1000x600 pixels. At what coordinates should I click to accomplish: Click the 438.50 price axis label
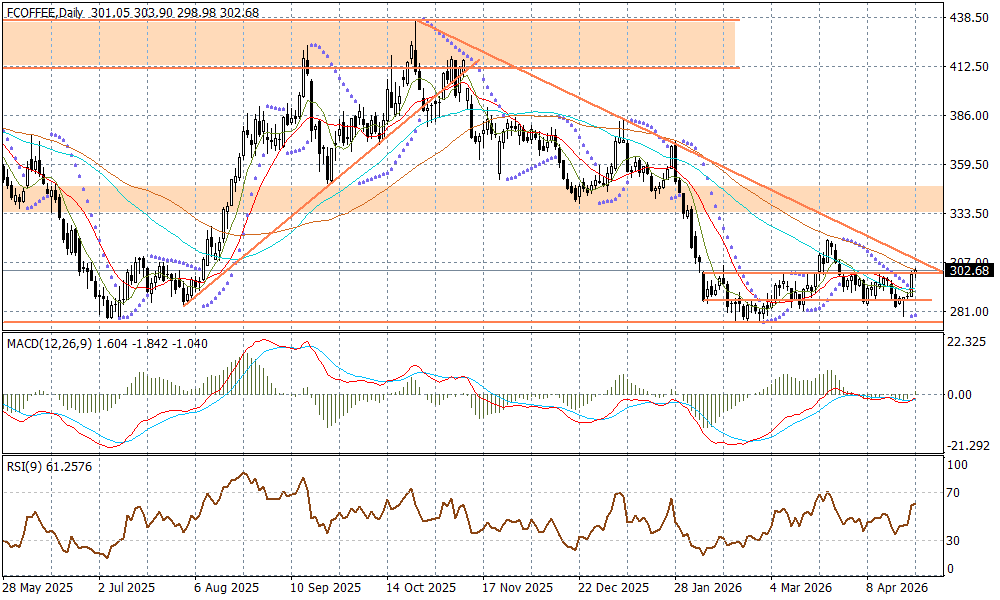tap(969, 18)
